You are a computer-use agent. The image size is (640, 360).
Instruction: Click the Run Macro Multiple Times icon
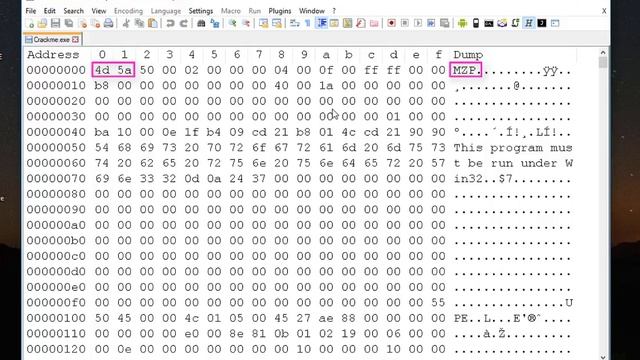[431, 24]
